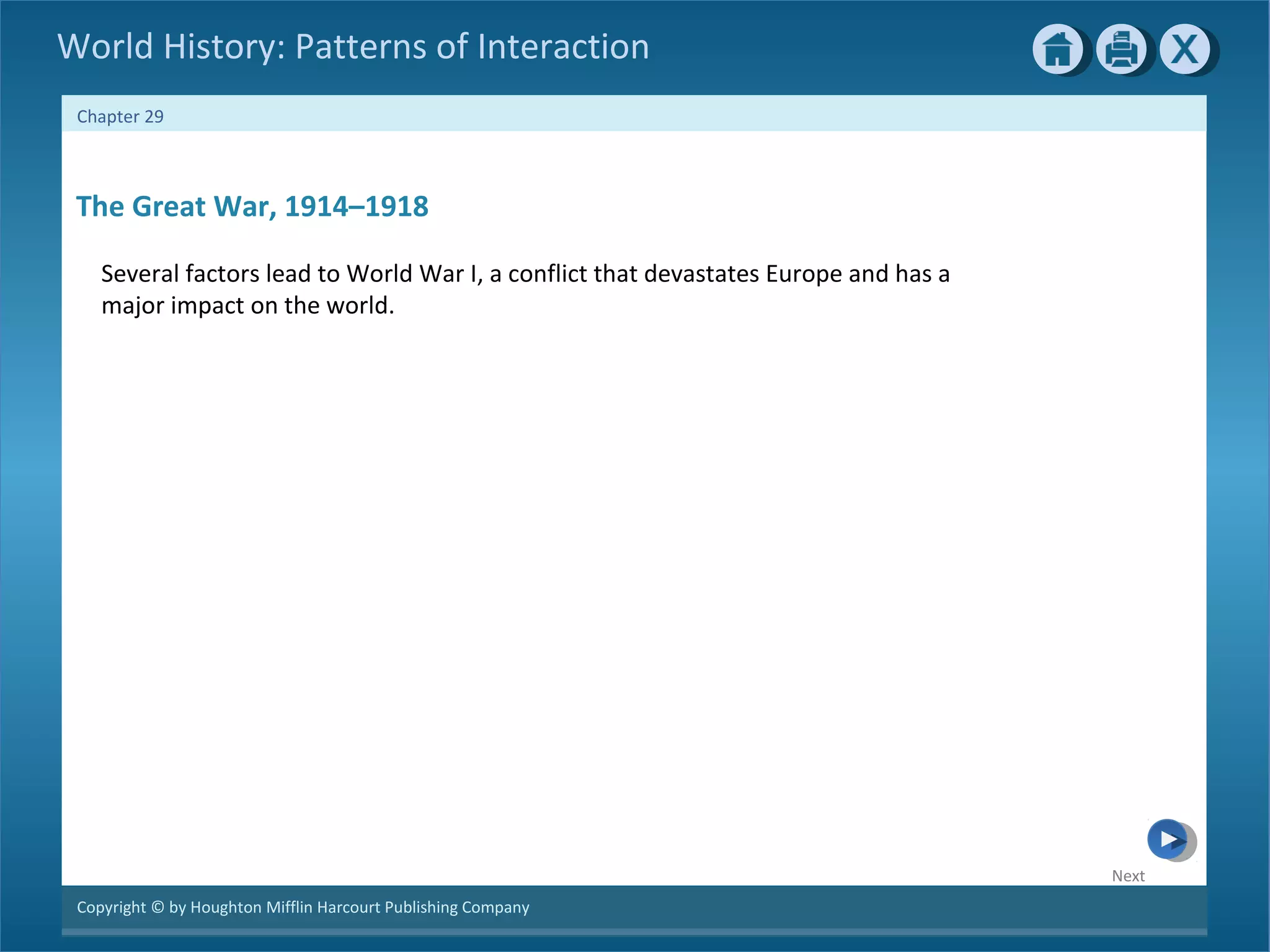Advance with the blue Next arrow button
Viewport: 1270px width, 952px height.
pyautogui.click(x=1168, y=839)
